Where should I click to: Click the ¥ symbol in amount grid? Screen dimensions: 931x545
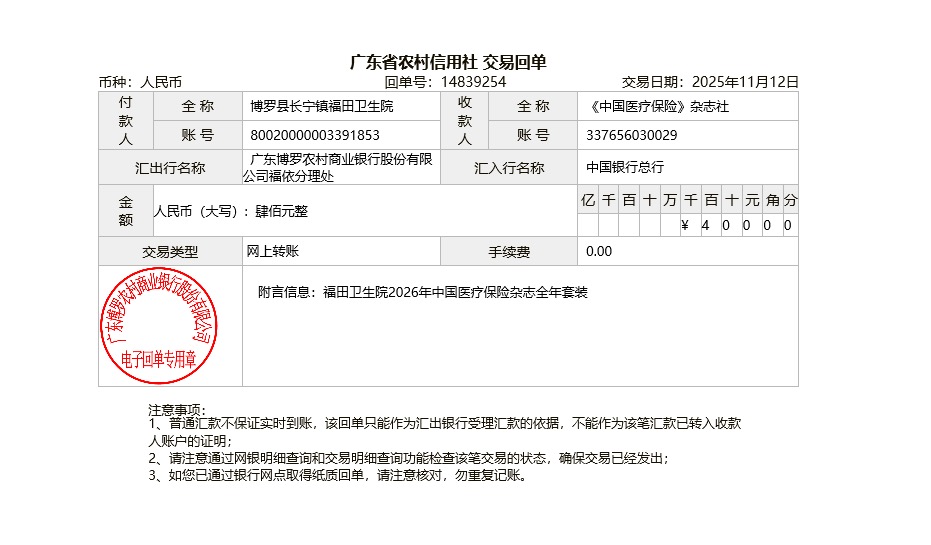point(685,226)
